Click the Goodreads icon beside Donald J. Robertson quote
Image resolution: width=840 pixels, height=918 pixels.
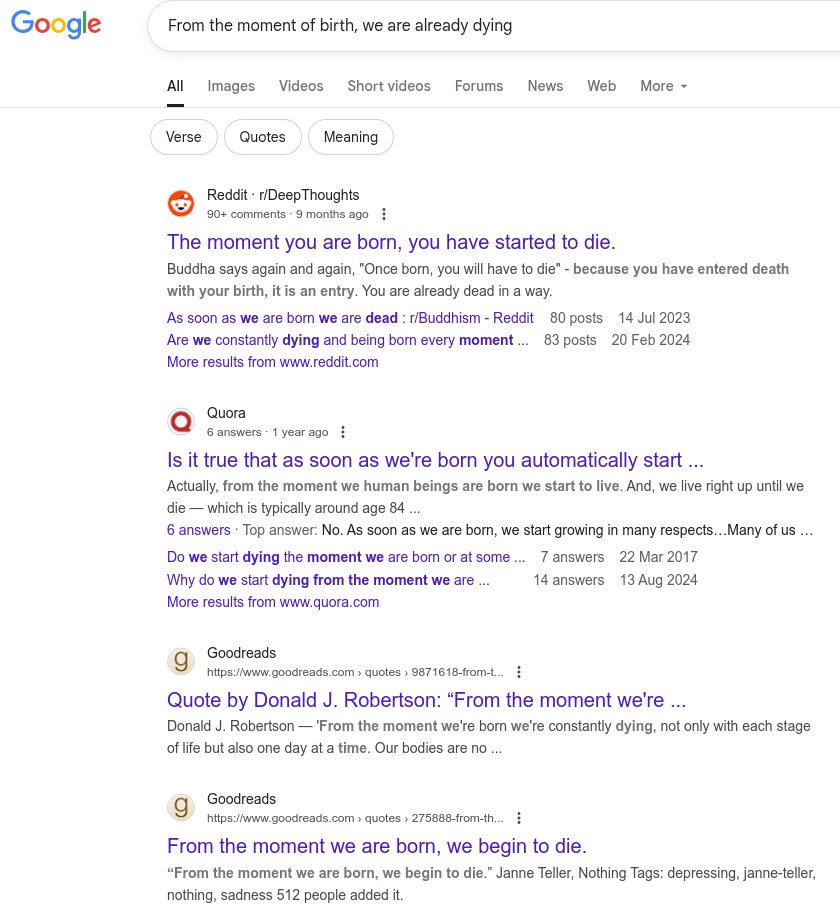tap(181, 662)
